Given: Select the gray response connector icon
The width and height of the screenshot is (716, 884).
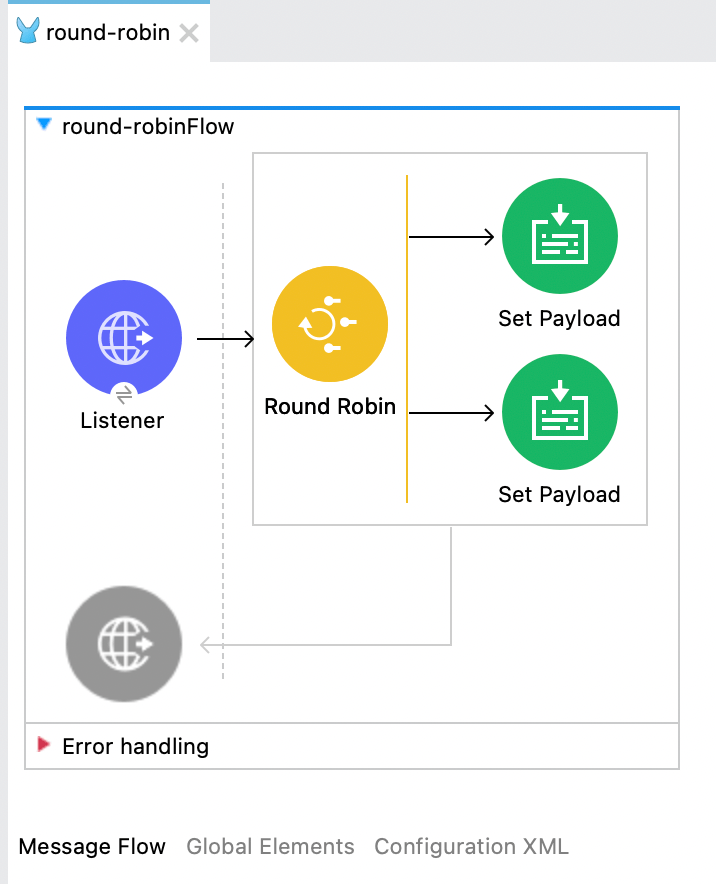Looking at the screenshot, I should pyautogui.click(x=124, y=644).
